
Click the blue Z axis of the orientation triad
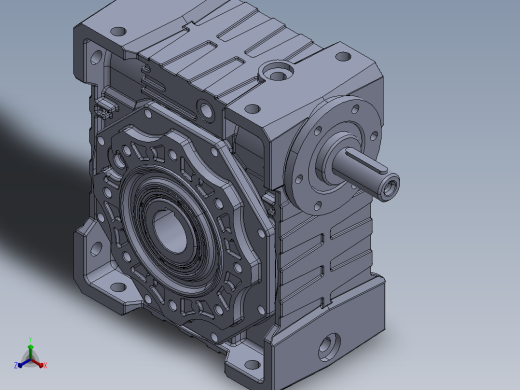[22, 364]
